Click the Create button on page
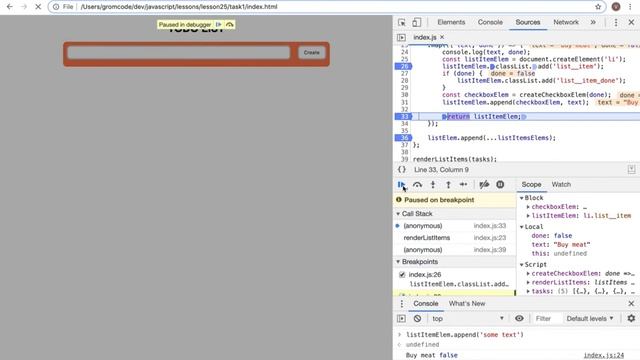 [x=311, y=53]
